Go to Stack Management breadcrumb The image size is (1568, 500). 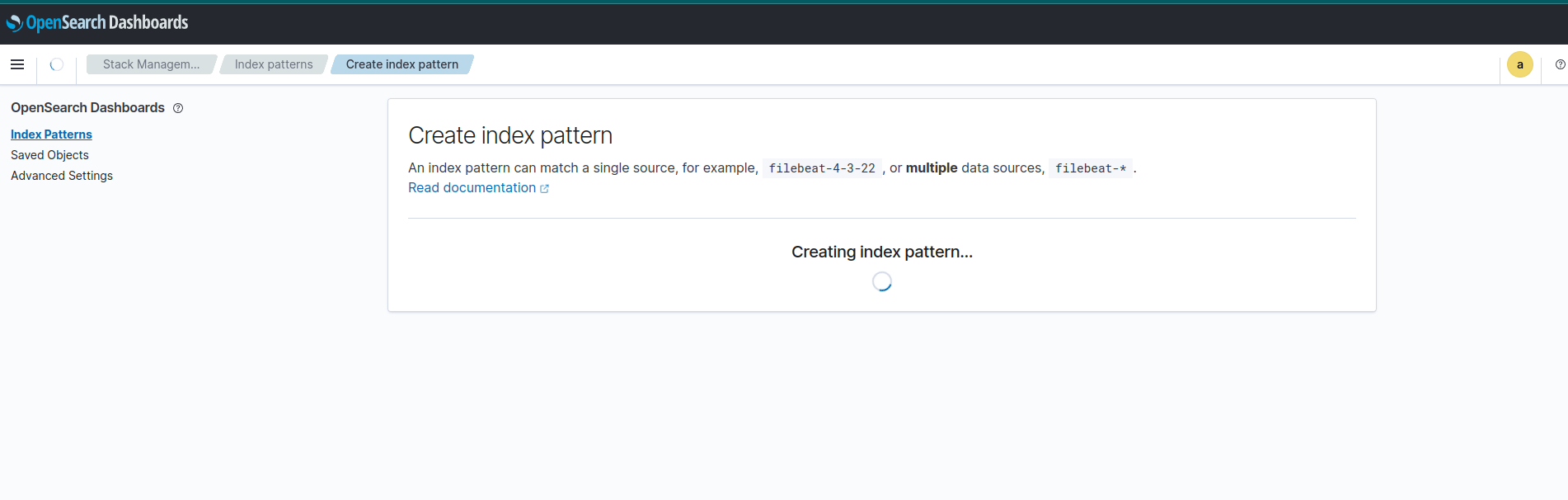pos(151,64)
